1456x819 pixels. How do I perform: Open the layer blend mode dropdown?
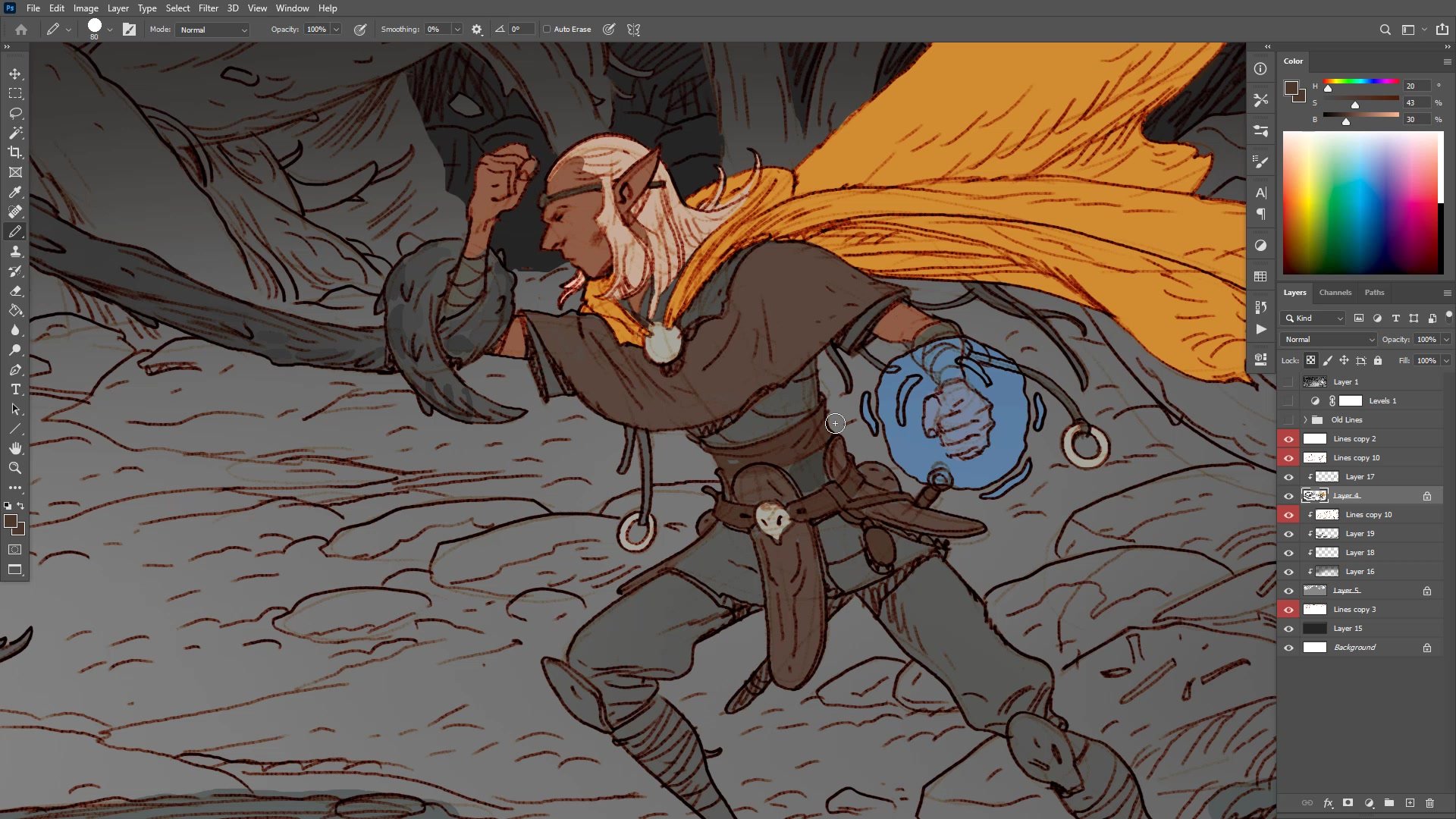(1329, 340)
